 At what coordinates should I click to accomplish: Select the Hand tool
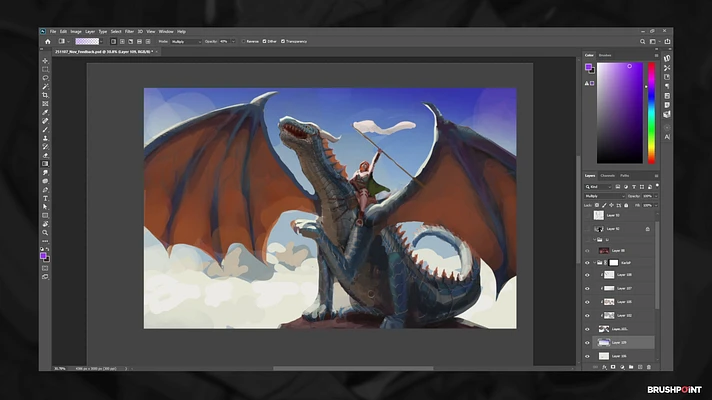click(x=45, y=224)
